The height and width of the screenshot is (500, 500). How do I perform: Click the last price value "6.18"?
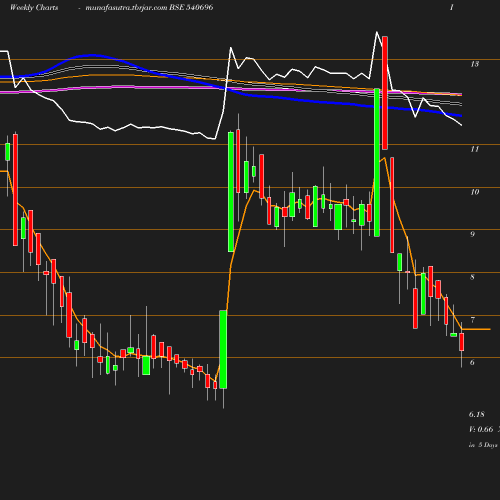[x=477, y=414]
